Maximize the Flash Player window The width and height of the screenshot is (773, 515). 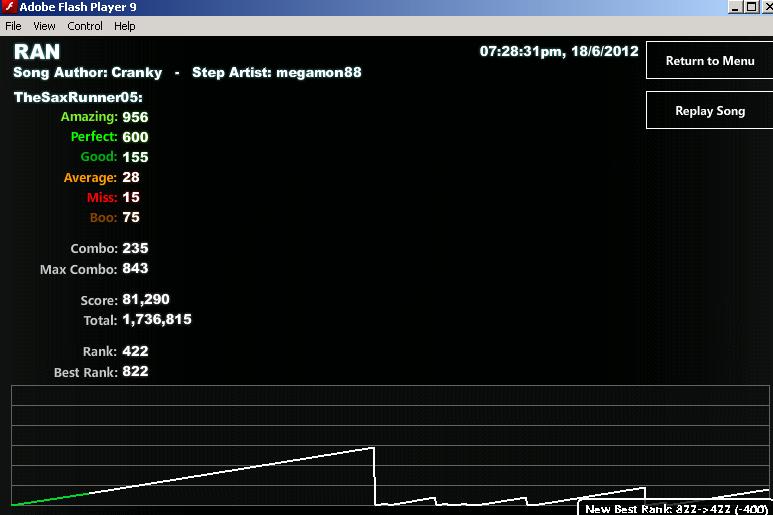click(751, 7)
